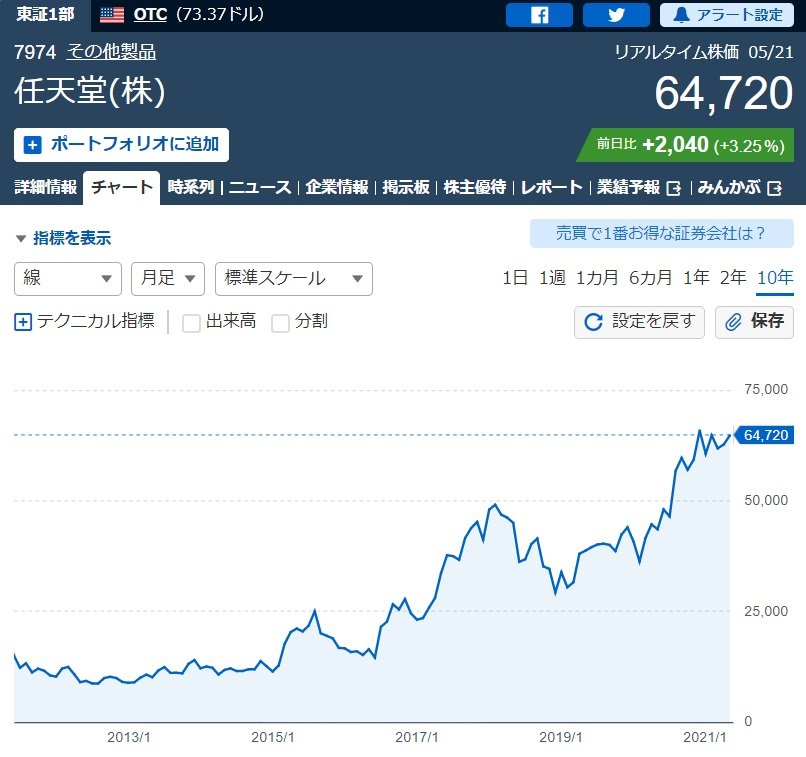Click the Facebook share icon
The width and height of the screenshot is (806, 757).
(539, 15)
